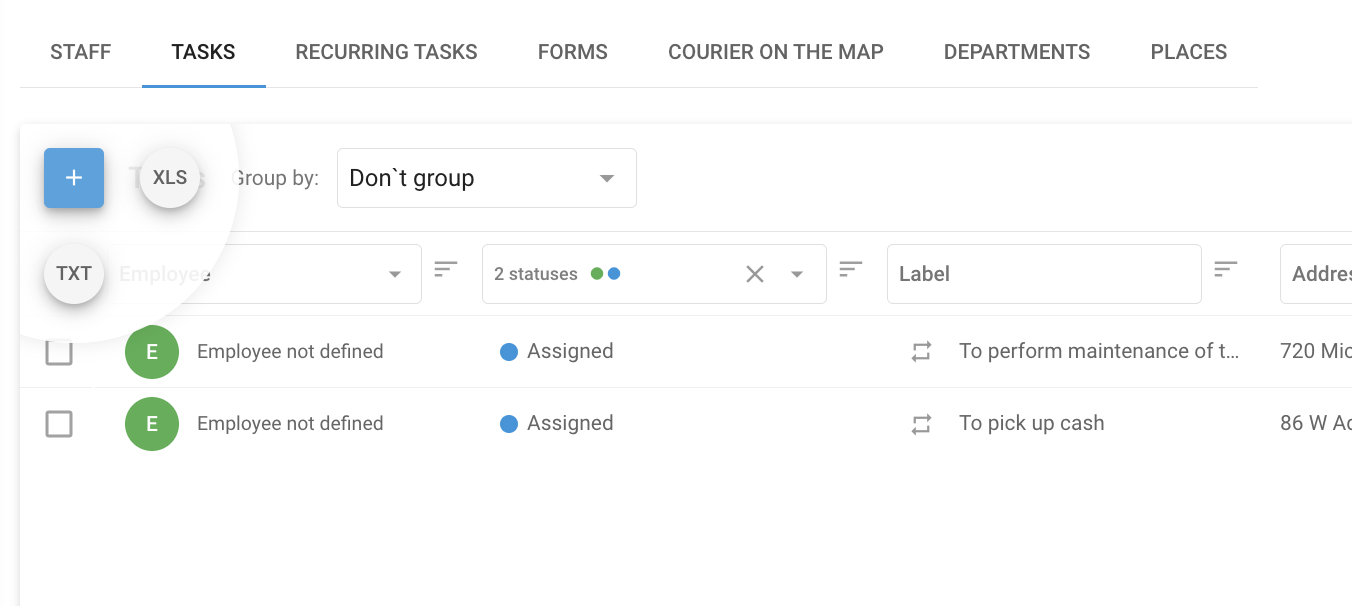
Task: Export tasks using the XLS button
Action: 170,178
